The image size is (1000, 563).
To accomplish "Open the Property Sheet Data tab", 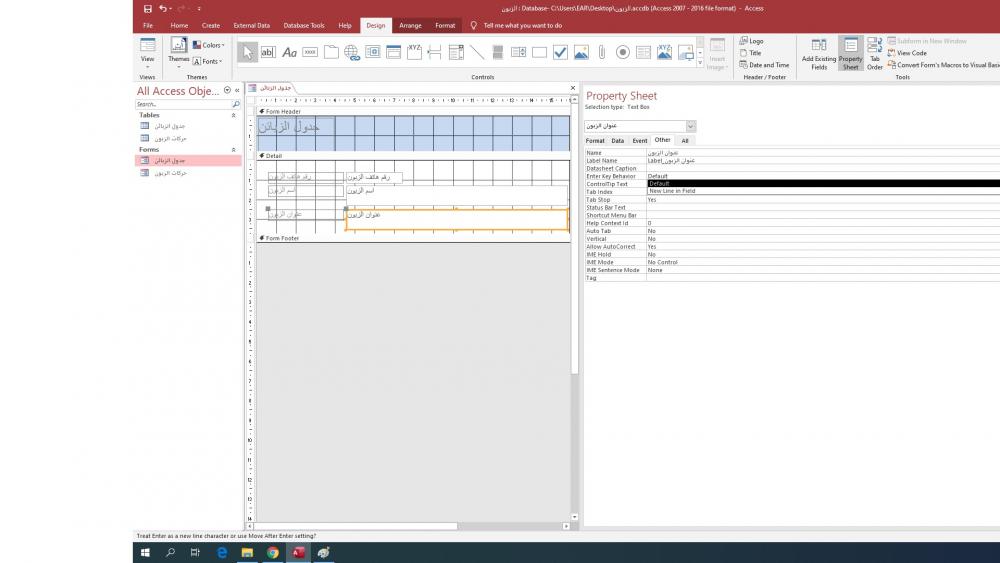I will click(x=617, y=140).
